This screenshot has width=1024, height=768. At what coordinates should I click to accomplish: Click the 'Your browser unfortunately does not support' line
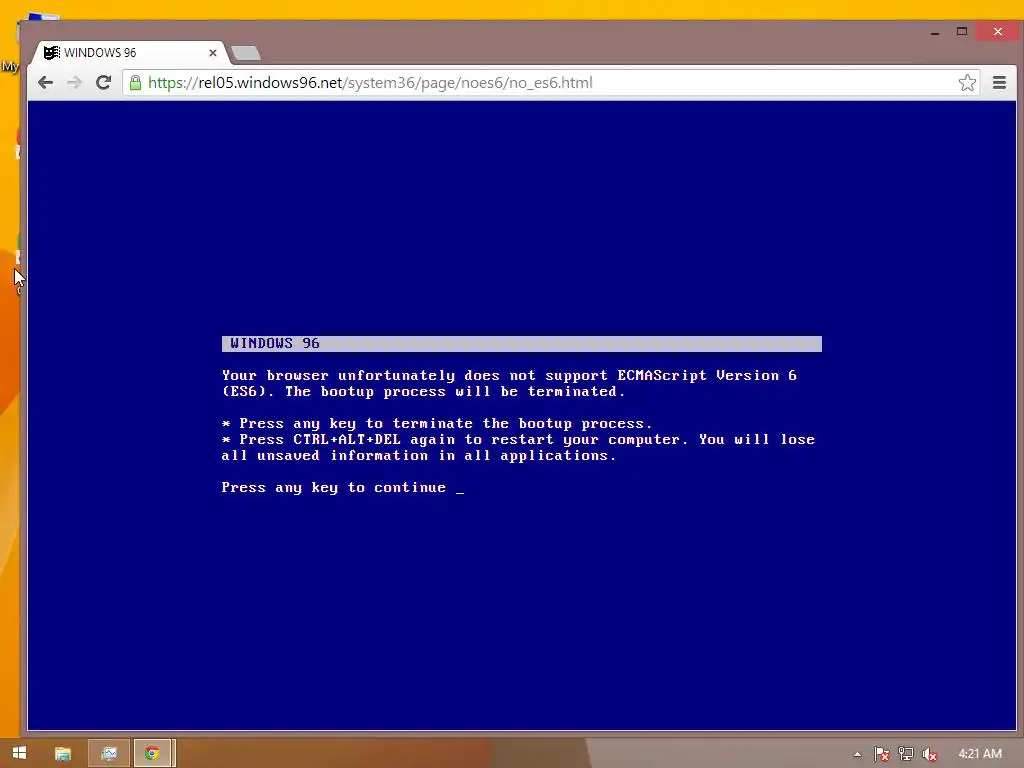coord(509,376)
